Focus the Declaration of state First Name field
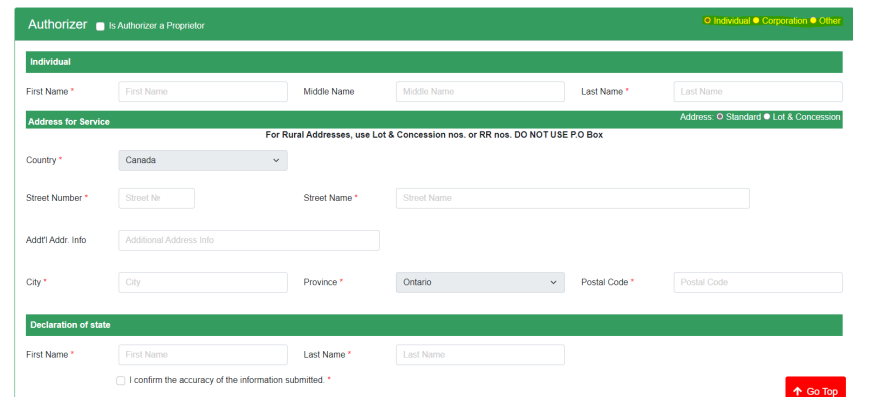Image resolution: width=877 pixels, height=417 pixels. click(203, 355)
